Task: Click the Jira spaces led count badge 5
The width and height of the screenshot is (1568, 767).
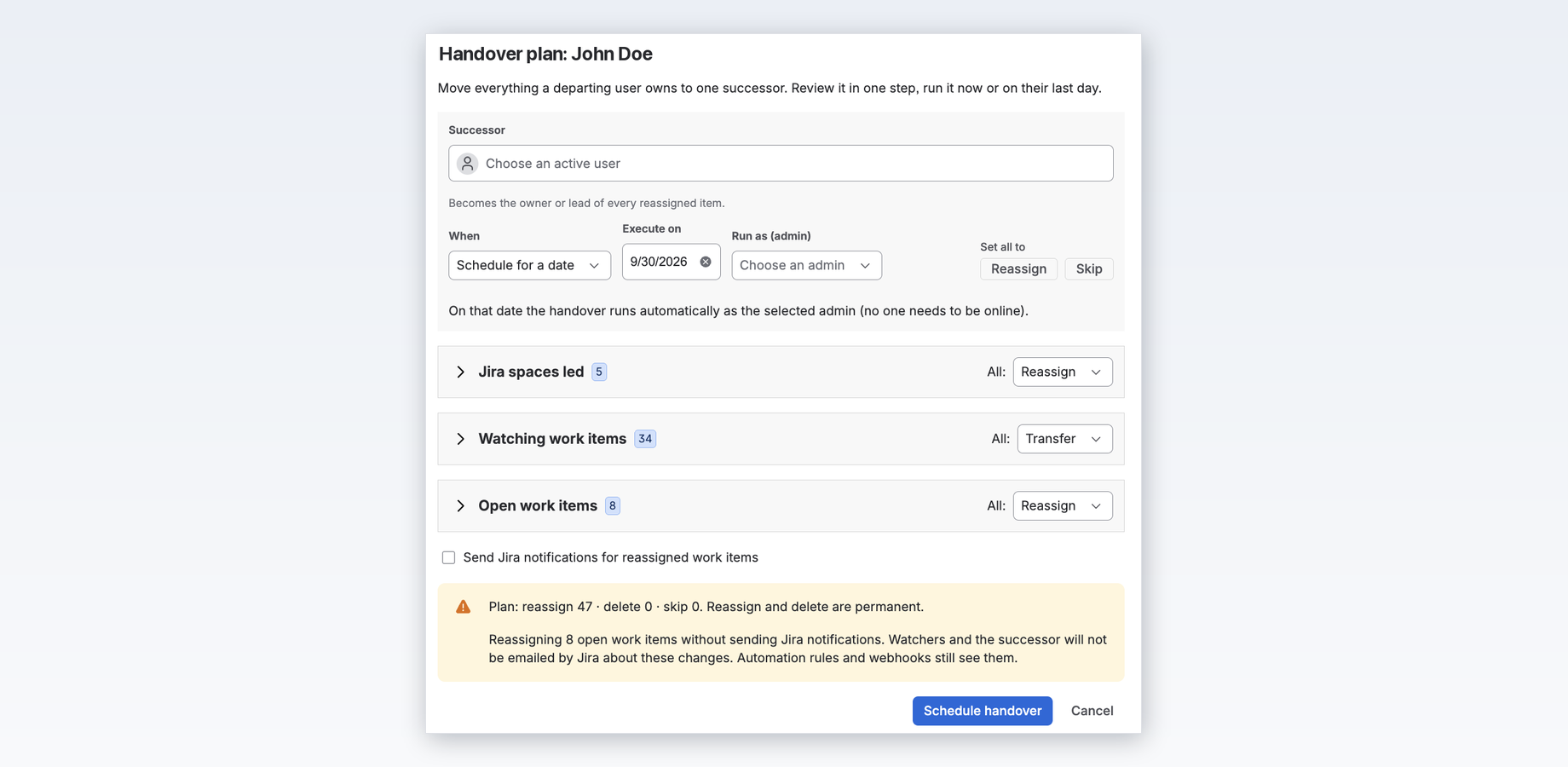Action: [599, 372]
